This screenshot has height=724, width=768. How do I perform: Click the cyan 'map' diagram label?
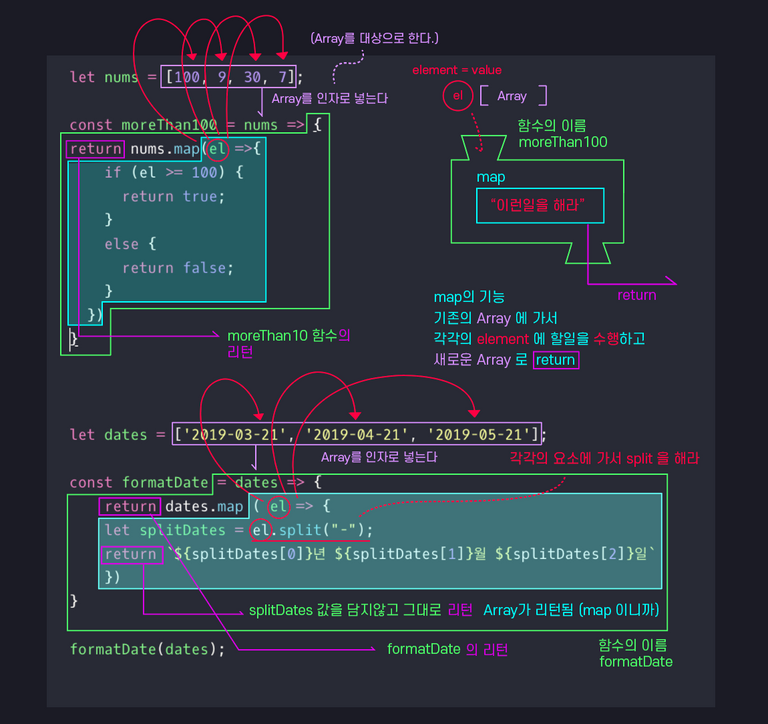(x=491, y=177)
